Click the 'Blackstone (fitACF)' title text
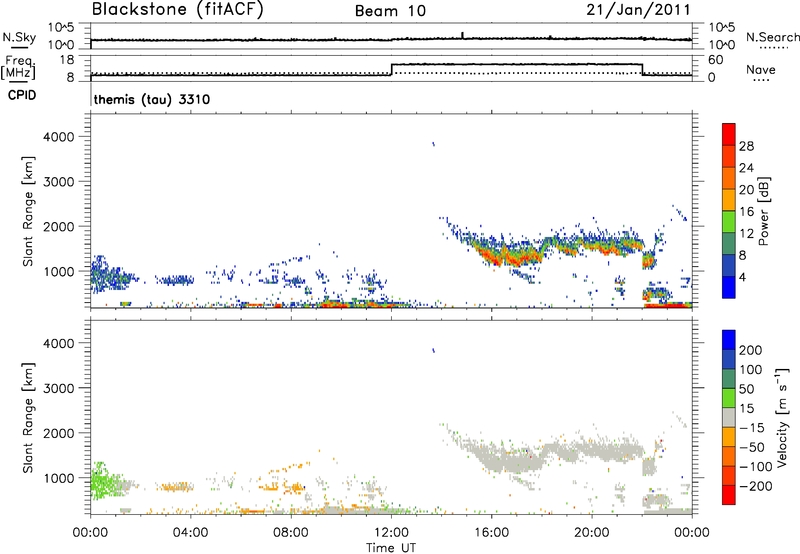 [178, 9]
